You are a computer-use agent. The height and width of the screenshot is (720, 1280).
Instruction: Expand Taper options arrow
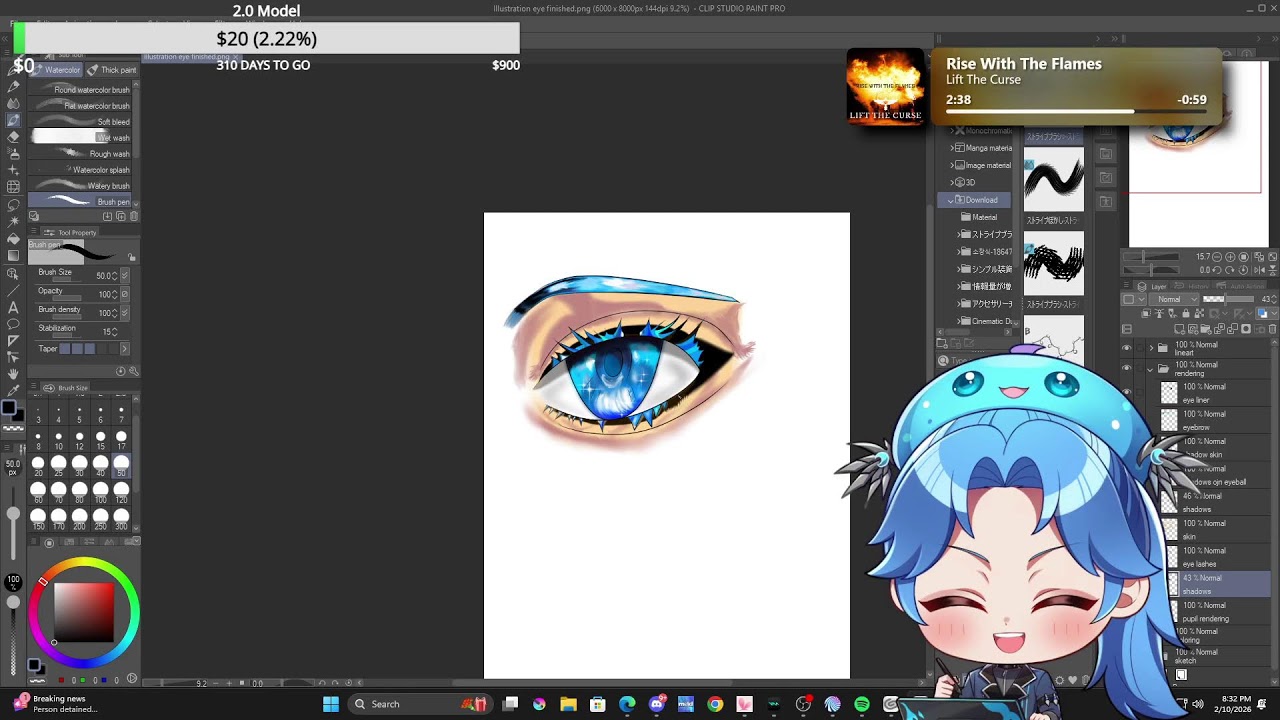[x=125, y=348]
